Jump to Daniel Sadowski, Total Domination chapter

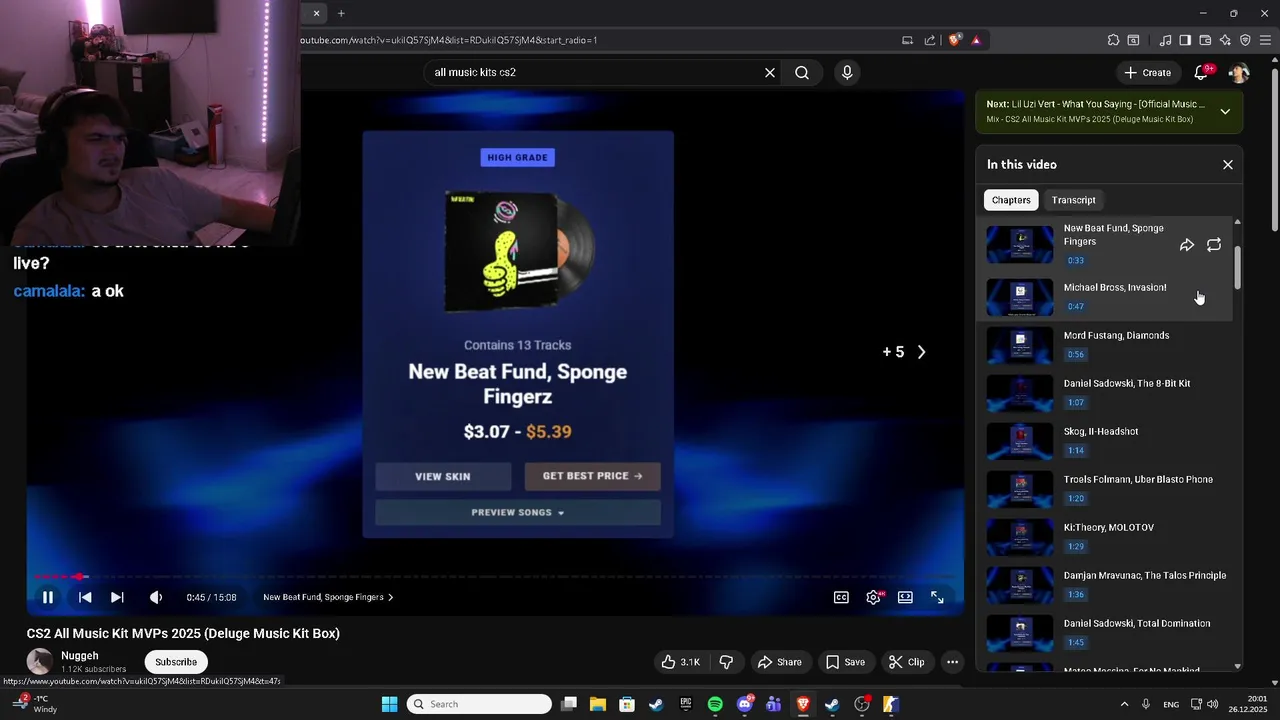coord(1105,633)
